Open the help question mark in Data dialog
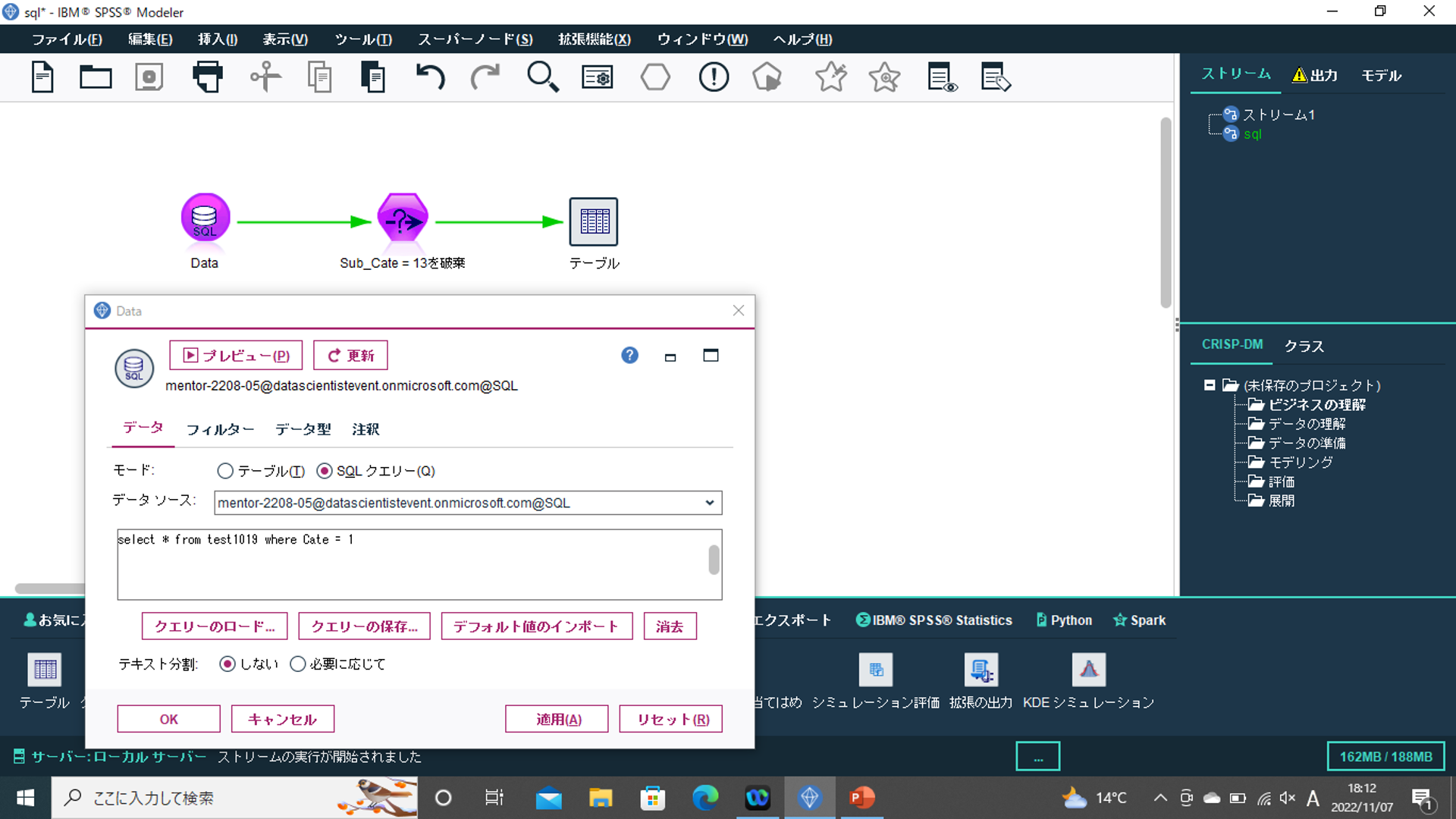 (x=629, y=356)
